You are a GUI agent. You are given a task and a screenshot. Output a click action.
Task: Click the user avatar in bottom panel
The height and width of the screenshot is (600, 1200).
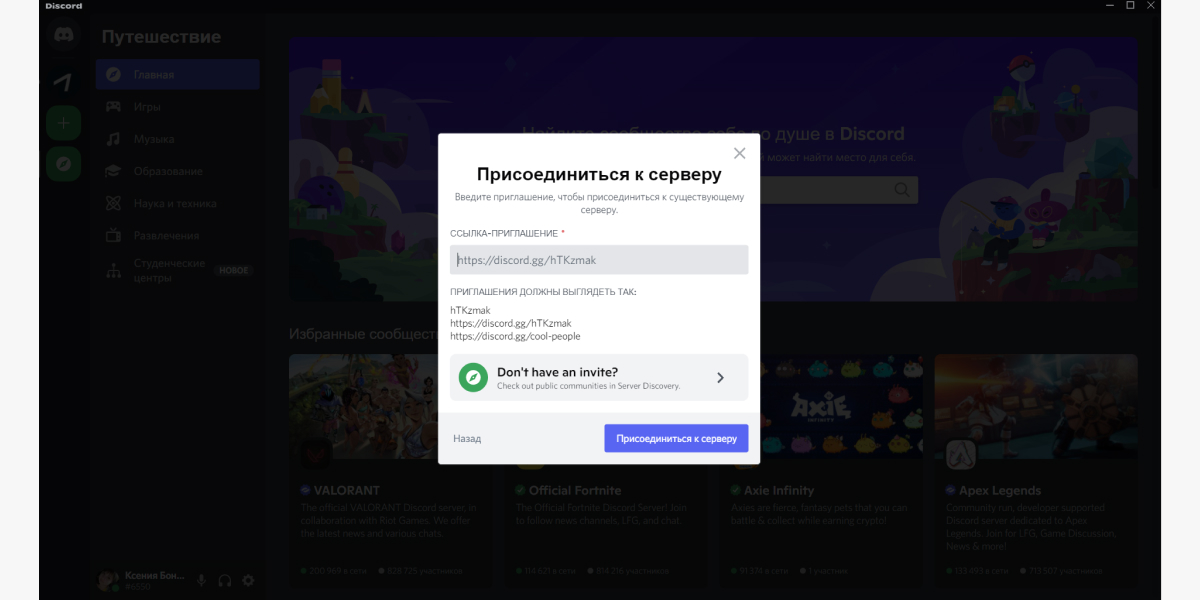point(107,580)
